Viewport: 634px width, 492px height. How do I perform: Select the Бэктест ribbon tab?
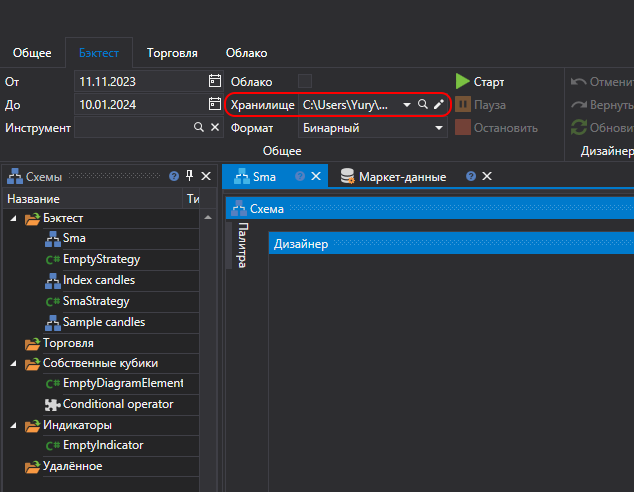point(99,53)
